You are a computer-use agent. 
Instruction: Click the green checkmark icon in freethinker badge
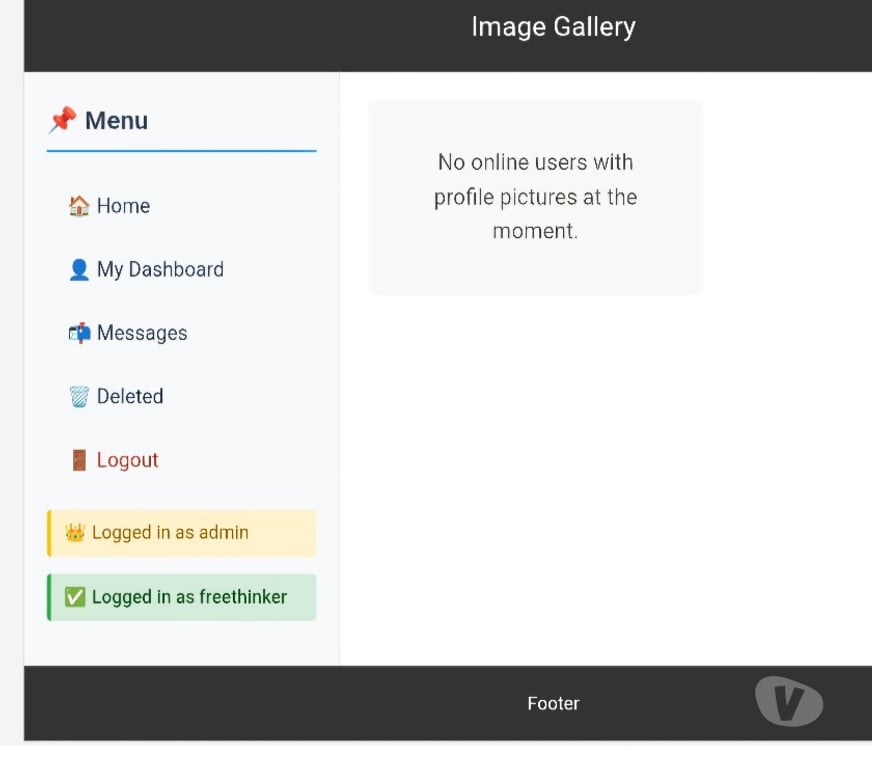point(75,597)
